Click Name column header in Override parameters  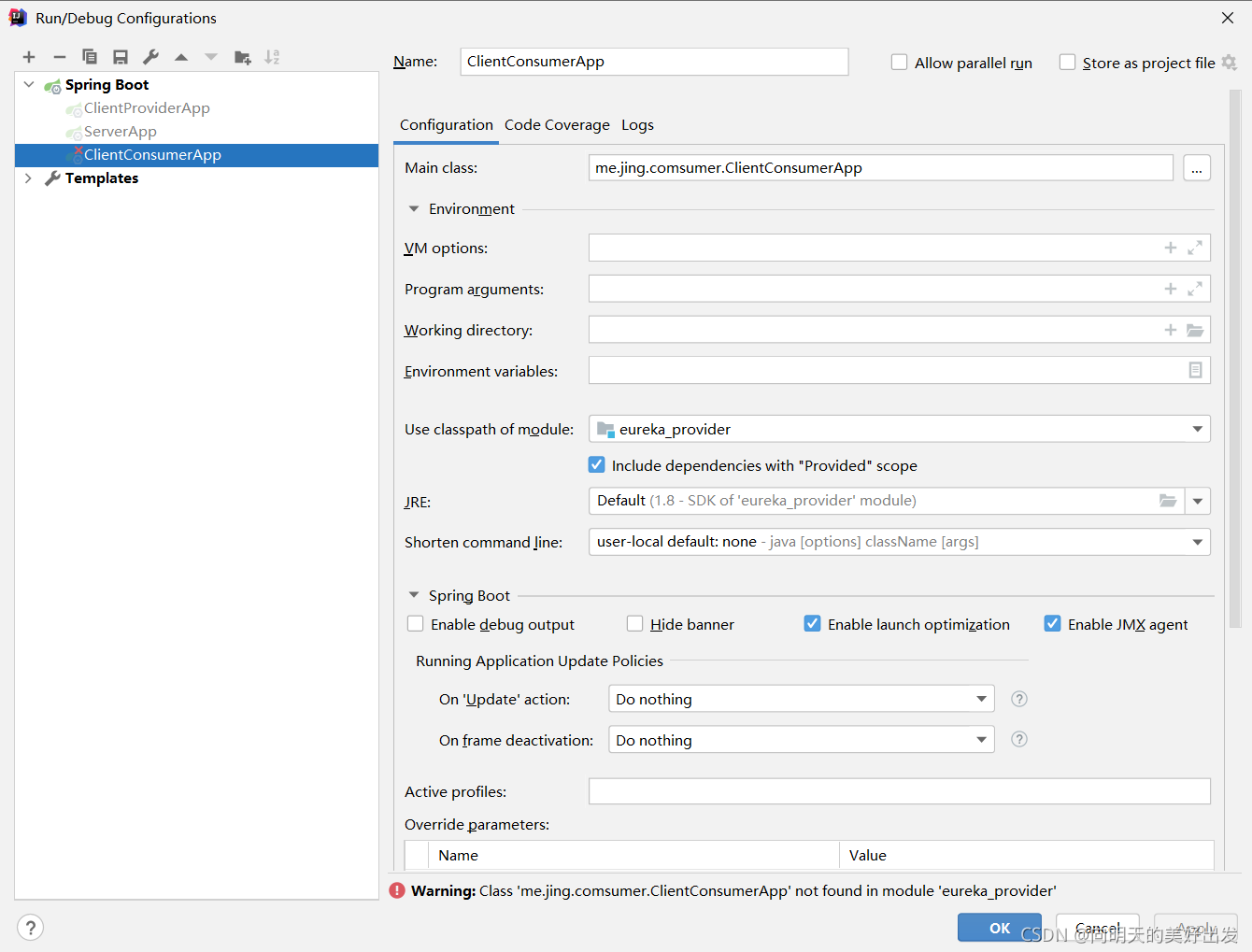(633, 855)
